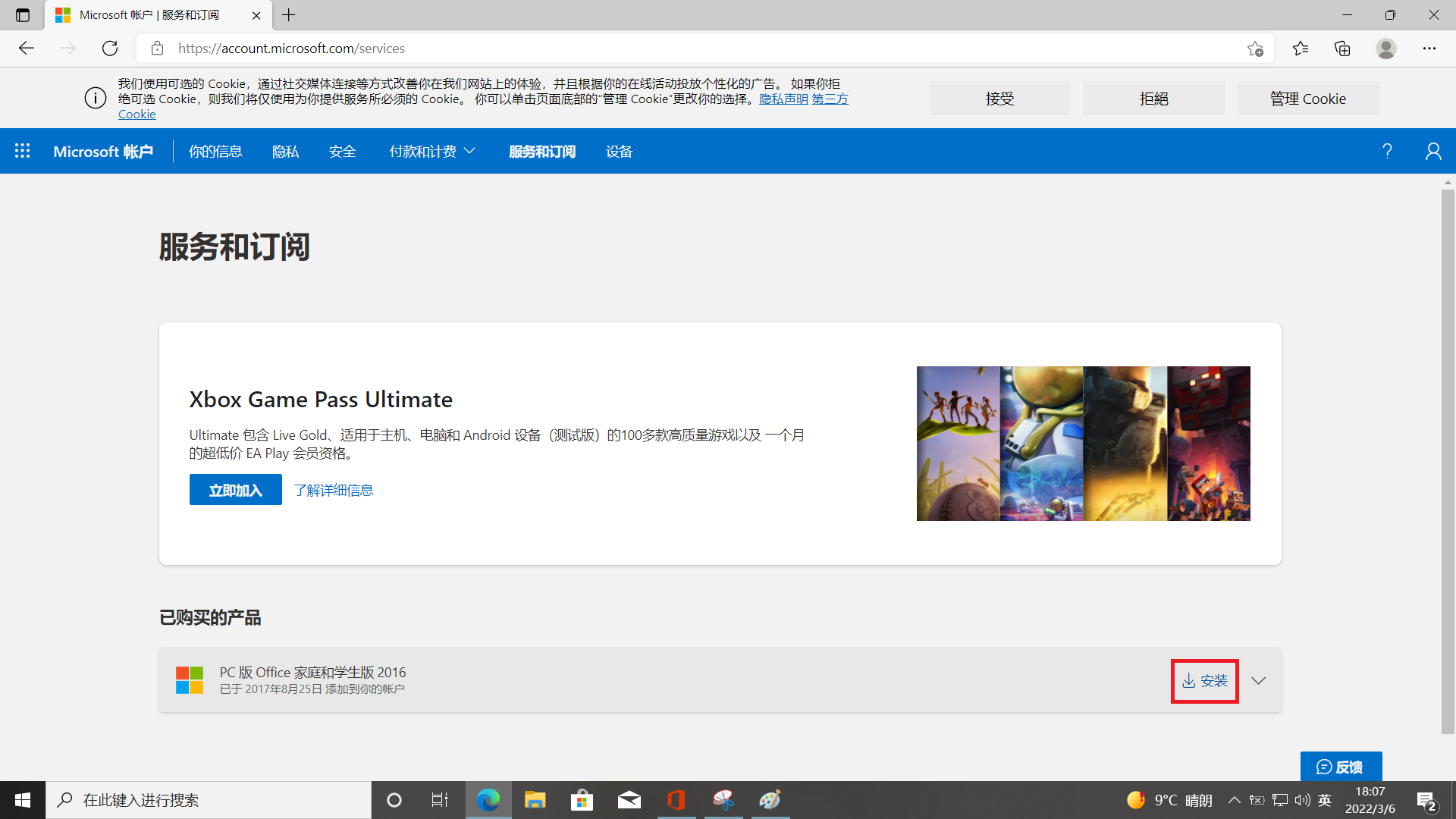The image size is (1456, 819).
Task: Open the browser profile avatar
Action: pos(1386,49)
